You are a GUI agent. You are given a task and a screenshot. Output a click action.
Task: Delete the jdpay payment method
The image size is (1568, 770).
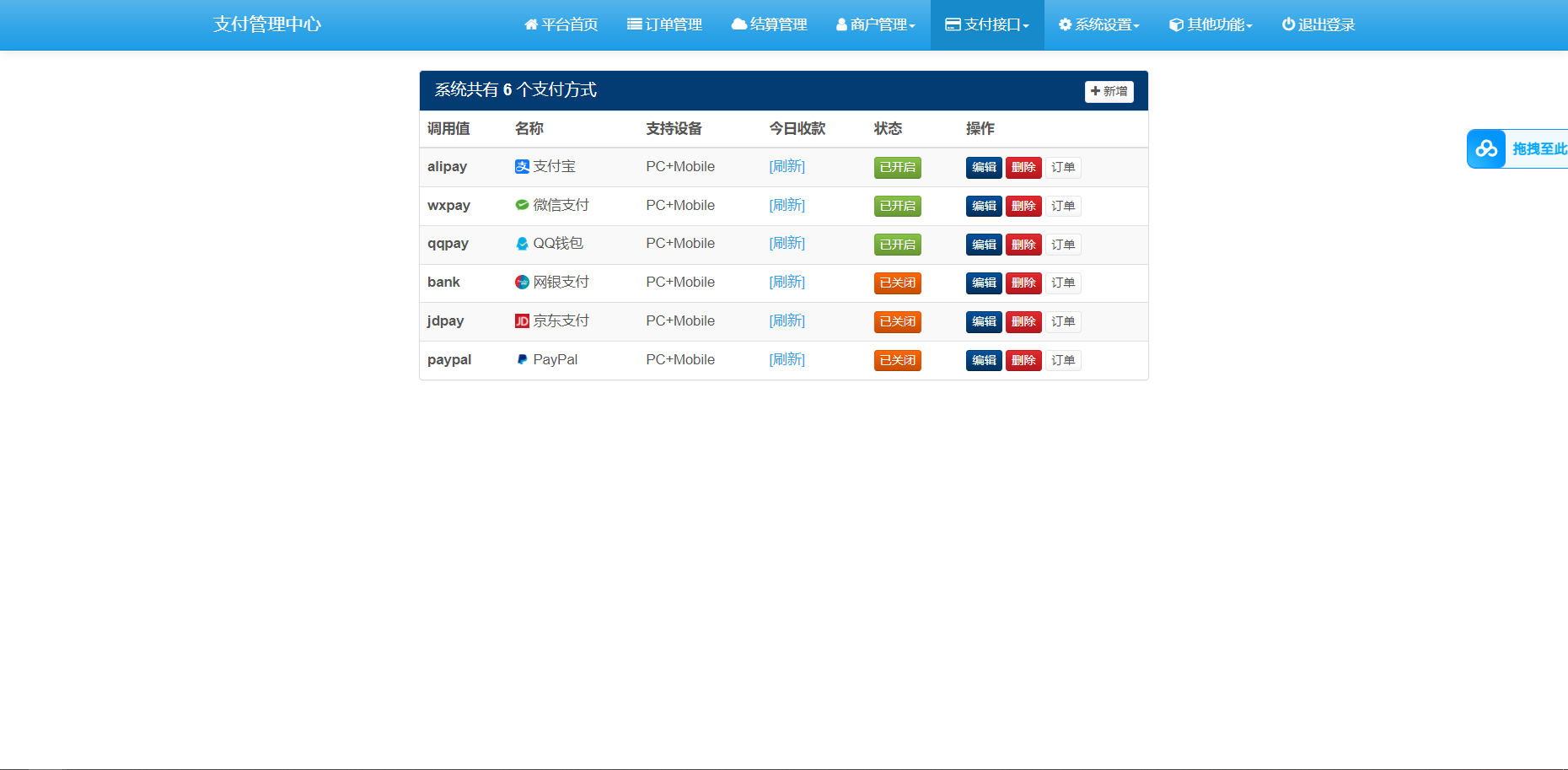coord(1023,321)
